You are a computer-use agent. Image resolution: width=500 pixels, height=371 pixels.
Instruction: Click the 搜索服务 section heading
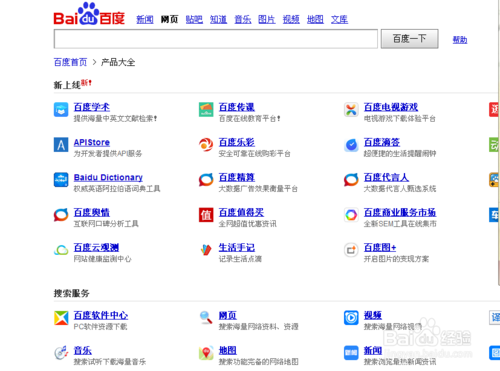tap(72, 293)
